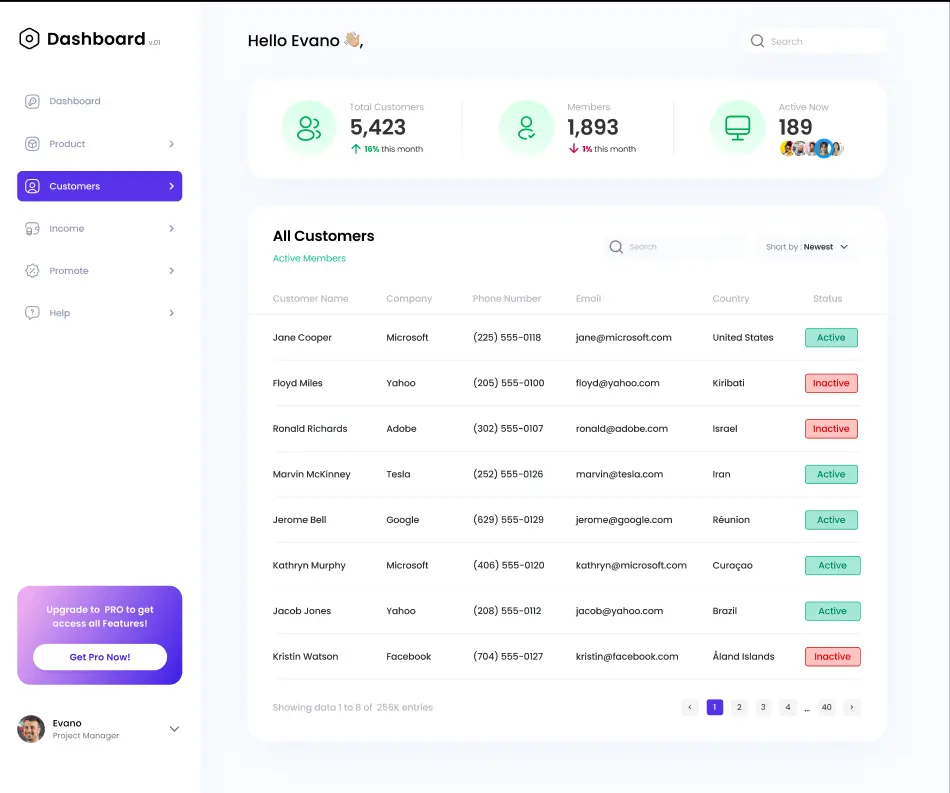Screen dimensions: 950x793
Task: Select the Income icon in the sidebar
Action: (x=34, y=228)
